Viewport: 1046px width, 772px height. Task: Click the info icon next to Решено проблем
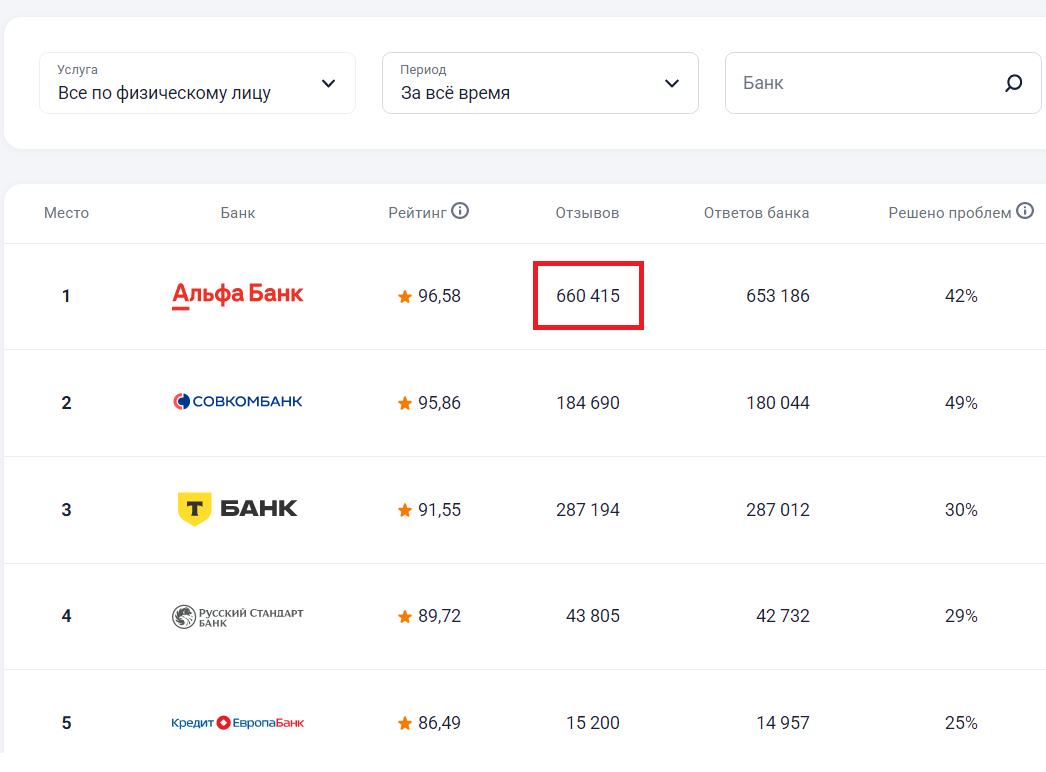pos(1025,211)
